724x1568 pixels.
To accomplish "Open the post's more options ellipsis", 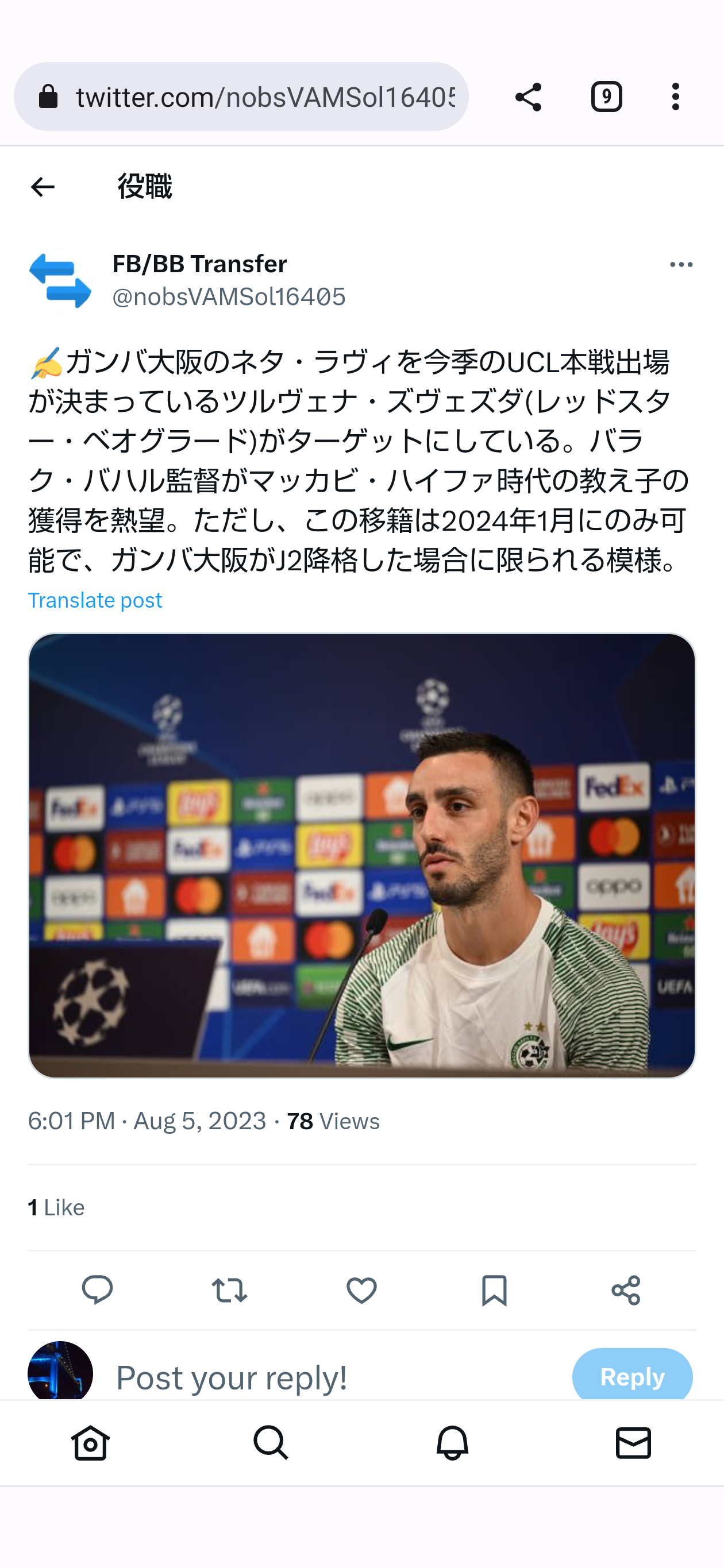I will [681, 265].
